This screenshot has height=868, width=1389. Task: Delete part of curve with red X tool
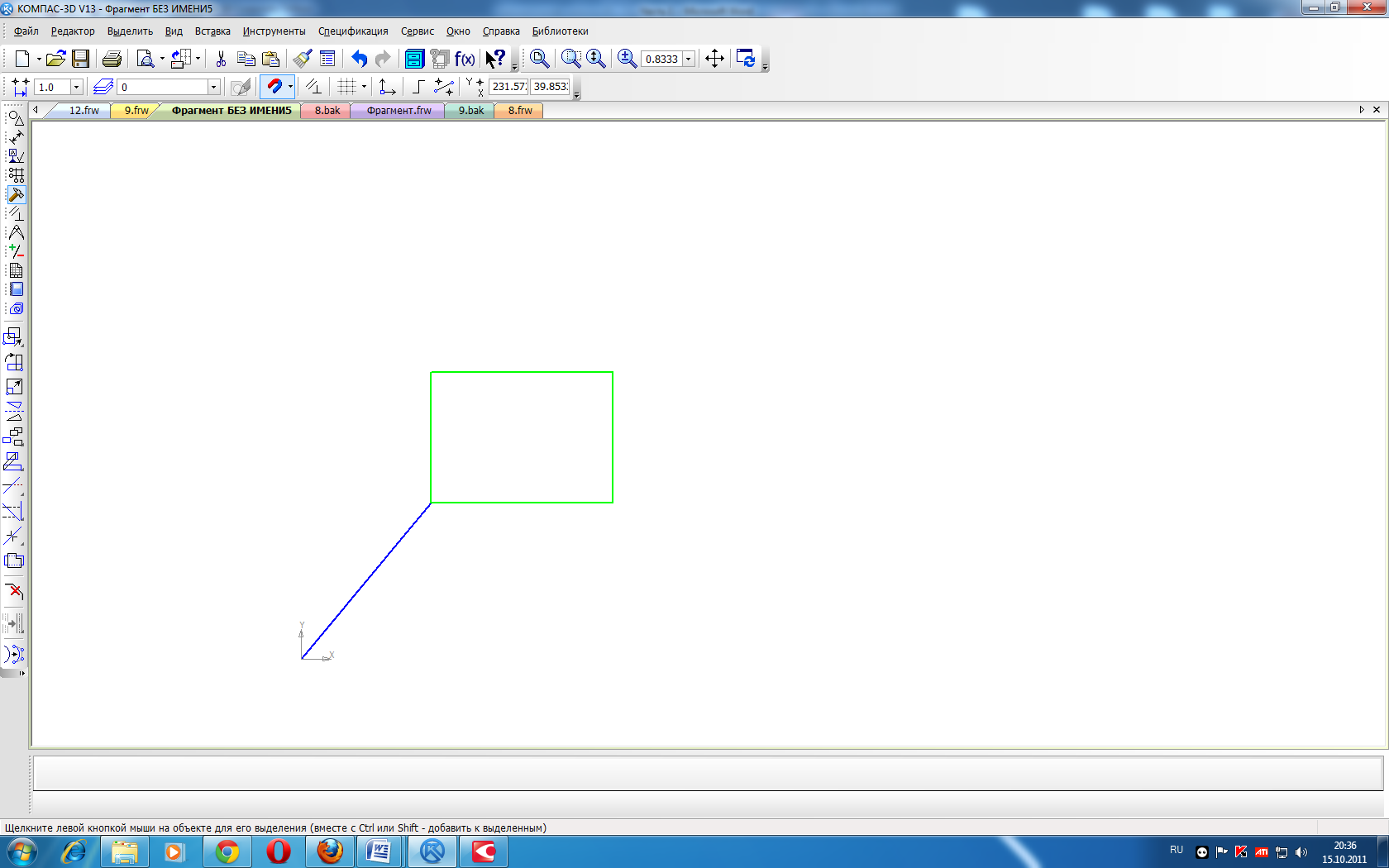pyautogui.click(x=14, y=591)
